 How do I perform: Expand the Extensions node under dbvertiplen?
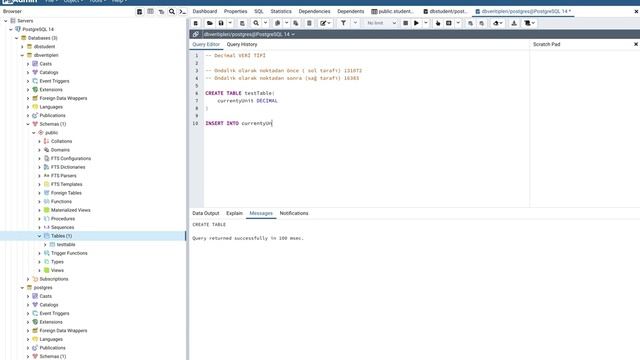click(28, 90)
